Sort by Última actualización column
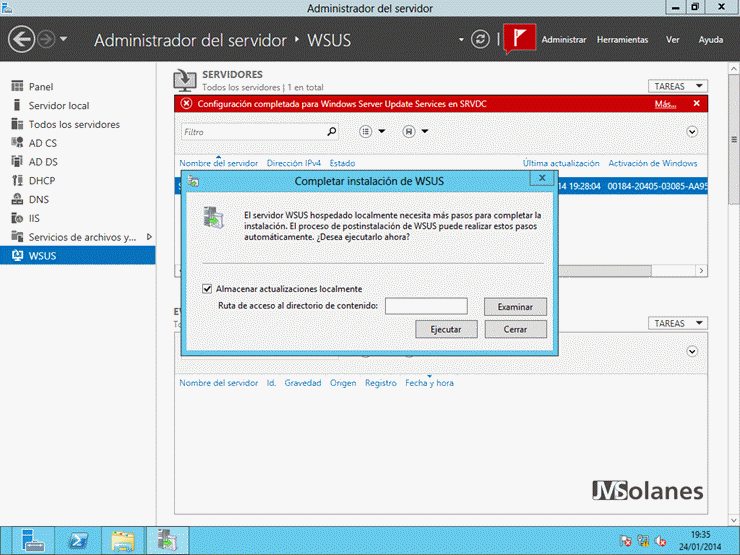Image resolution: width=740 pixels, height=555 pixels. click(x=561, y=163)
